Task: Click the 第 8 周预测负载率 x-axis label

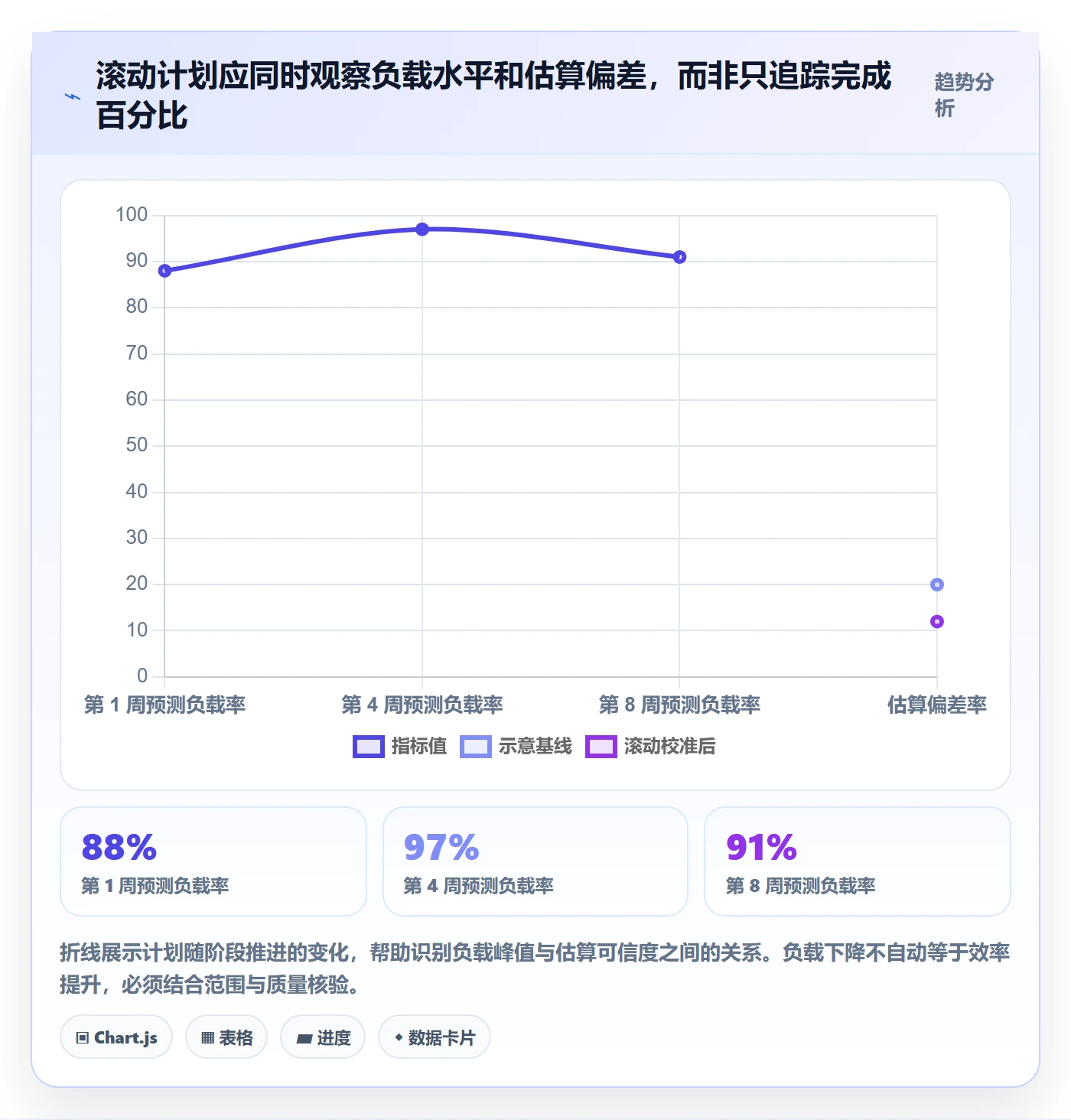Action: (679, 705)
